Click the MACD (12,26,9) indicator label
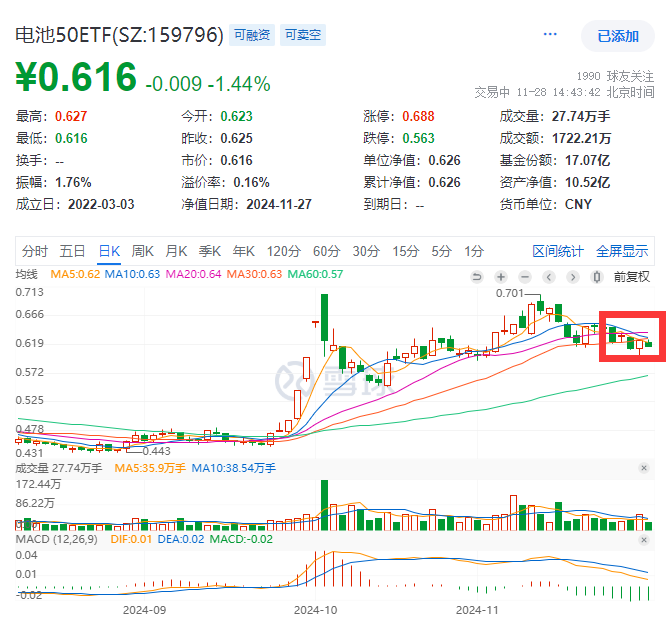669x625 pixels. pos(56,540)
